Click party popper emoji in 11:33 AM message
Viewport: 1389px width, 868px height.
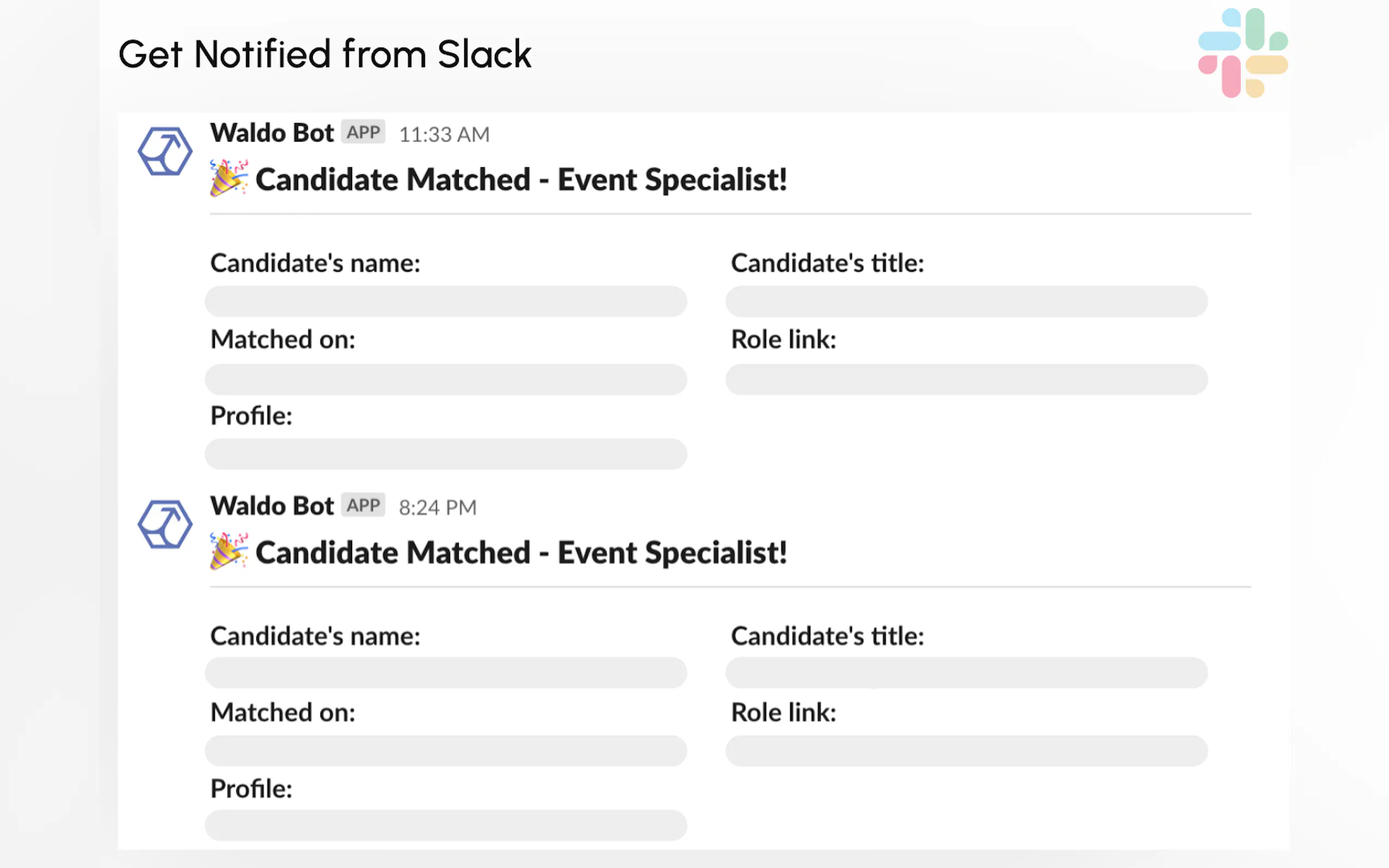229,179
